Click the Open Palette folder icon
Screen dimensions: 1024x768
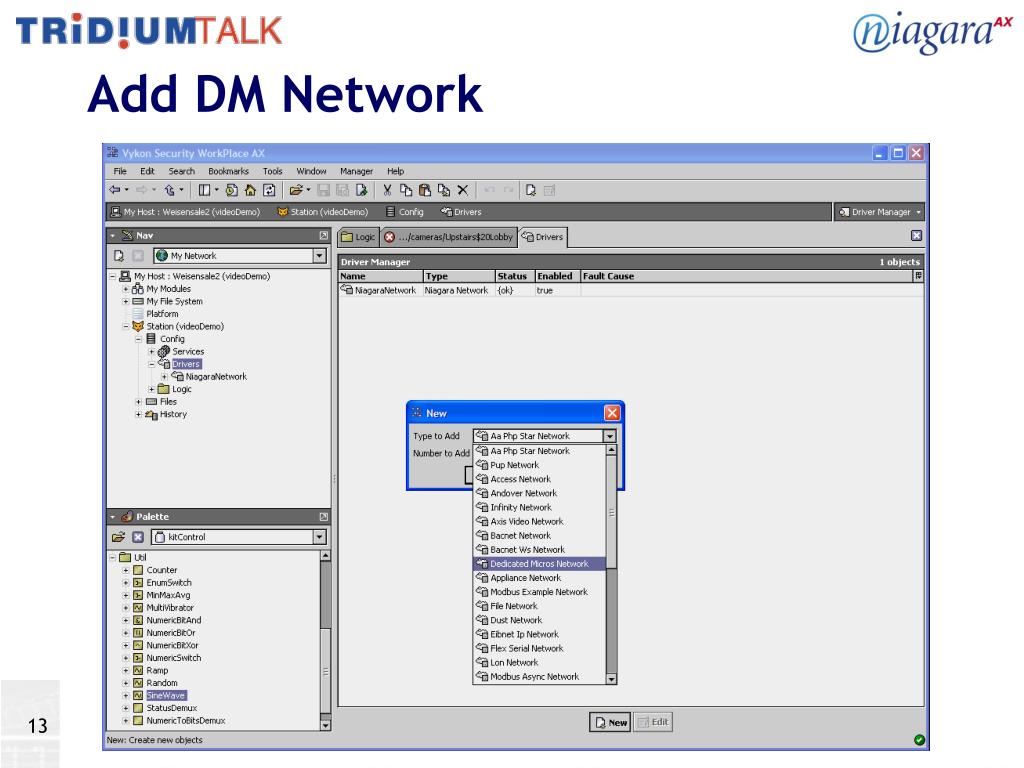[118, 537]
